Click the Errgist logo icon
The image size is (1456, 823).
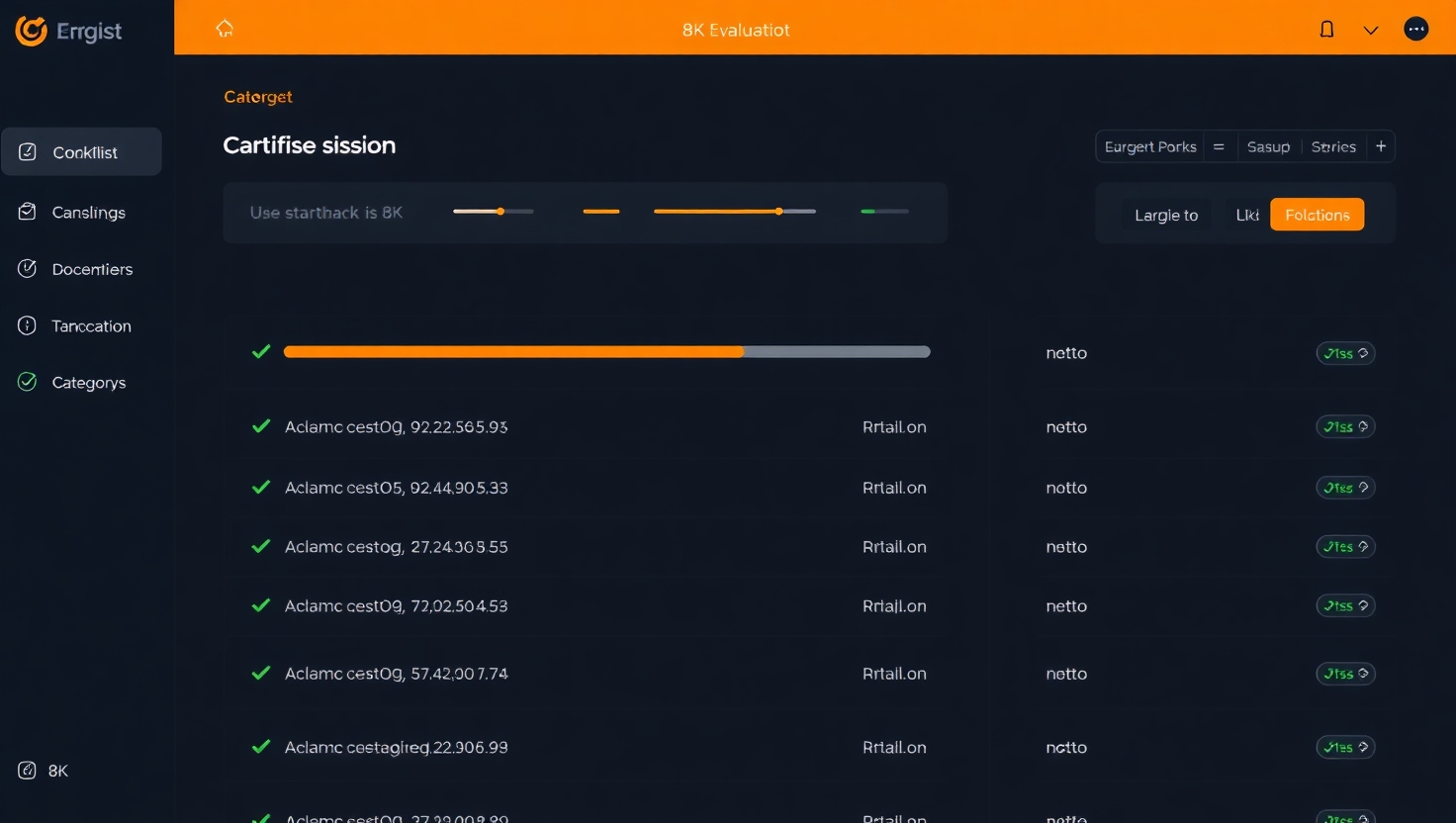[x=32, y=32]
